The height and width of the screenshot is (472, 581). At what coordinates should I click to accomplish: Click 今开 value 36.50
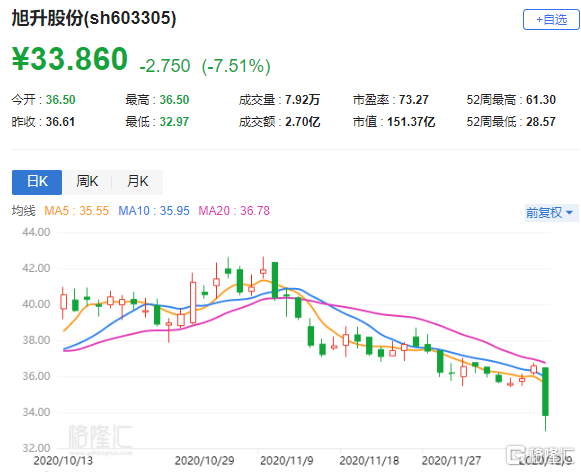[60, 100]
